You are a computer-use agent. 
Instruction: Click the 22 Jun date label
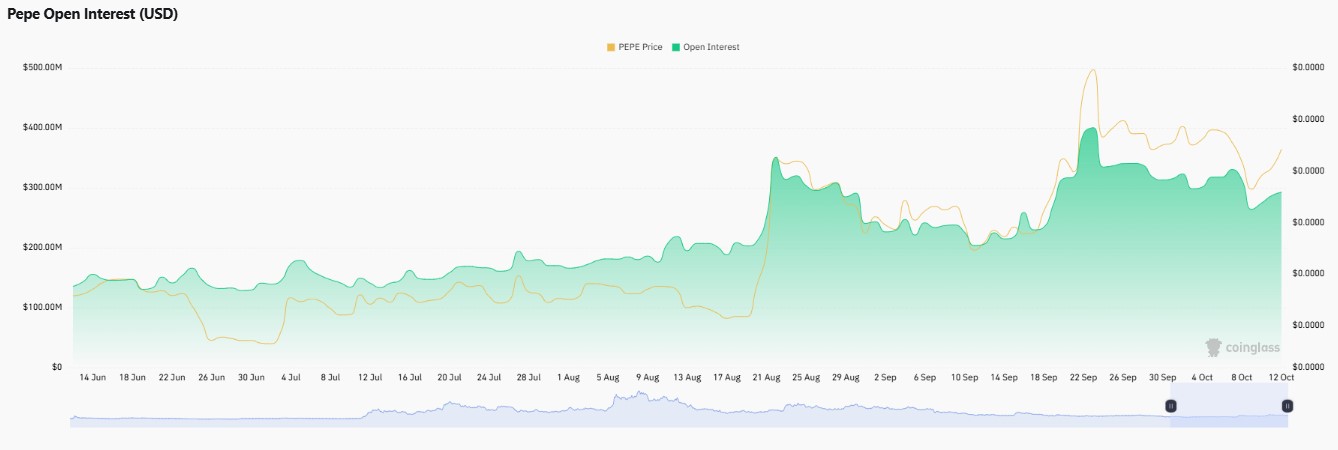pos(172,377)
